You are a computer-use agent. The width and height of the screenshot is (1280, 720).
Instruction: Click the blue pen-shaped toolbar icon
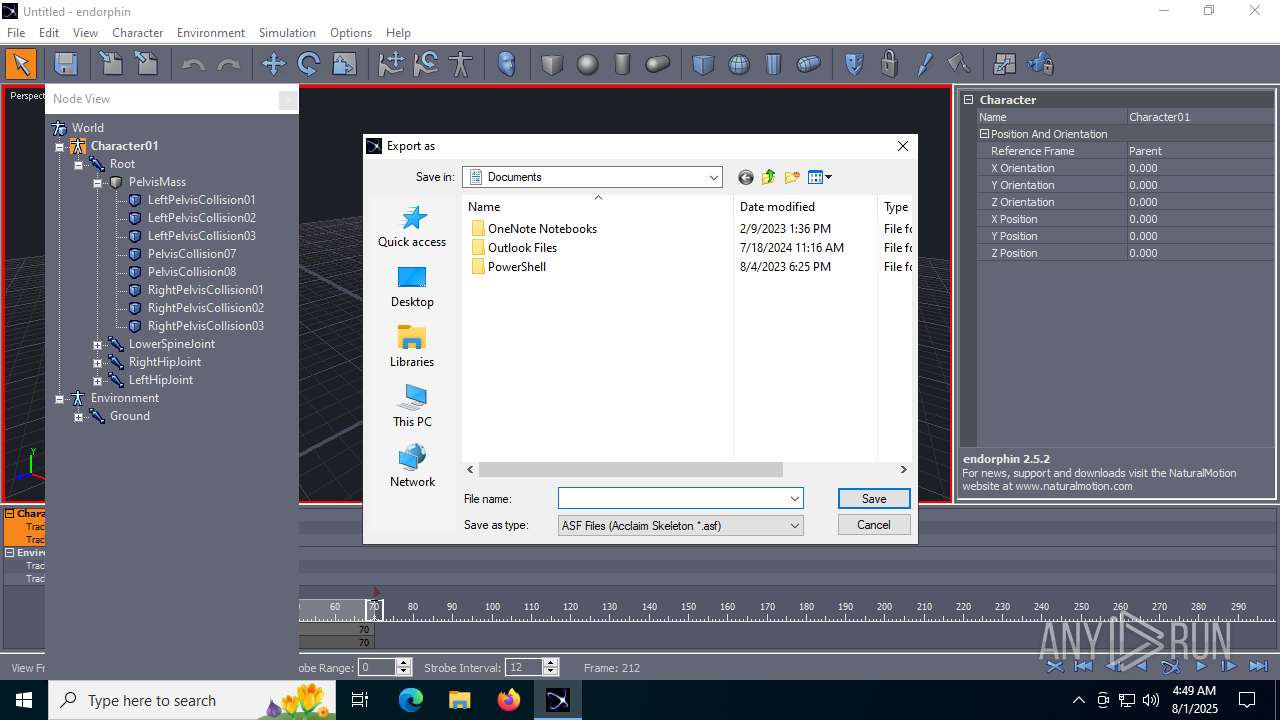[x=924, y=65]
